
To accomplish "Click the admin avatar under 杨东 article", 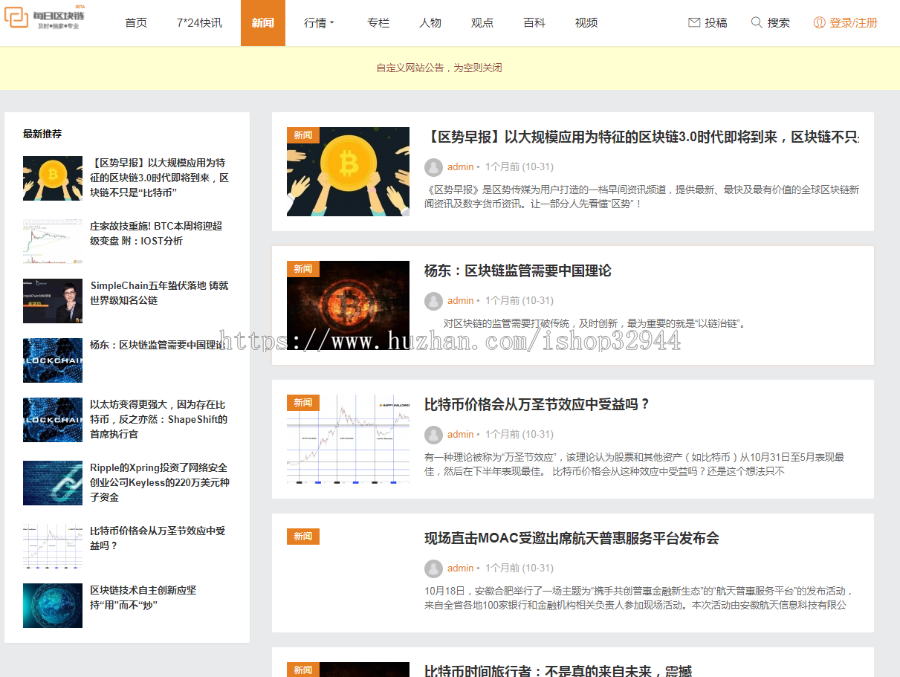I will [x=433, y=301].
